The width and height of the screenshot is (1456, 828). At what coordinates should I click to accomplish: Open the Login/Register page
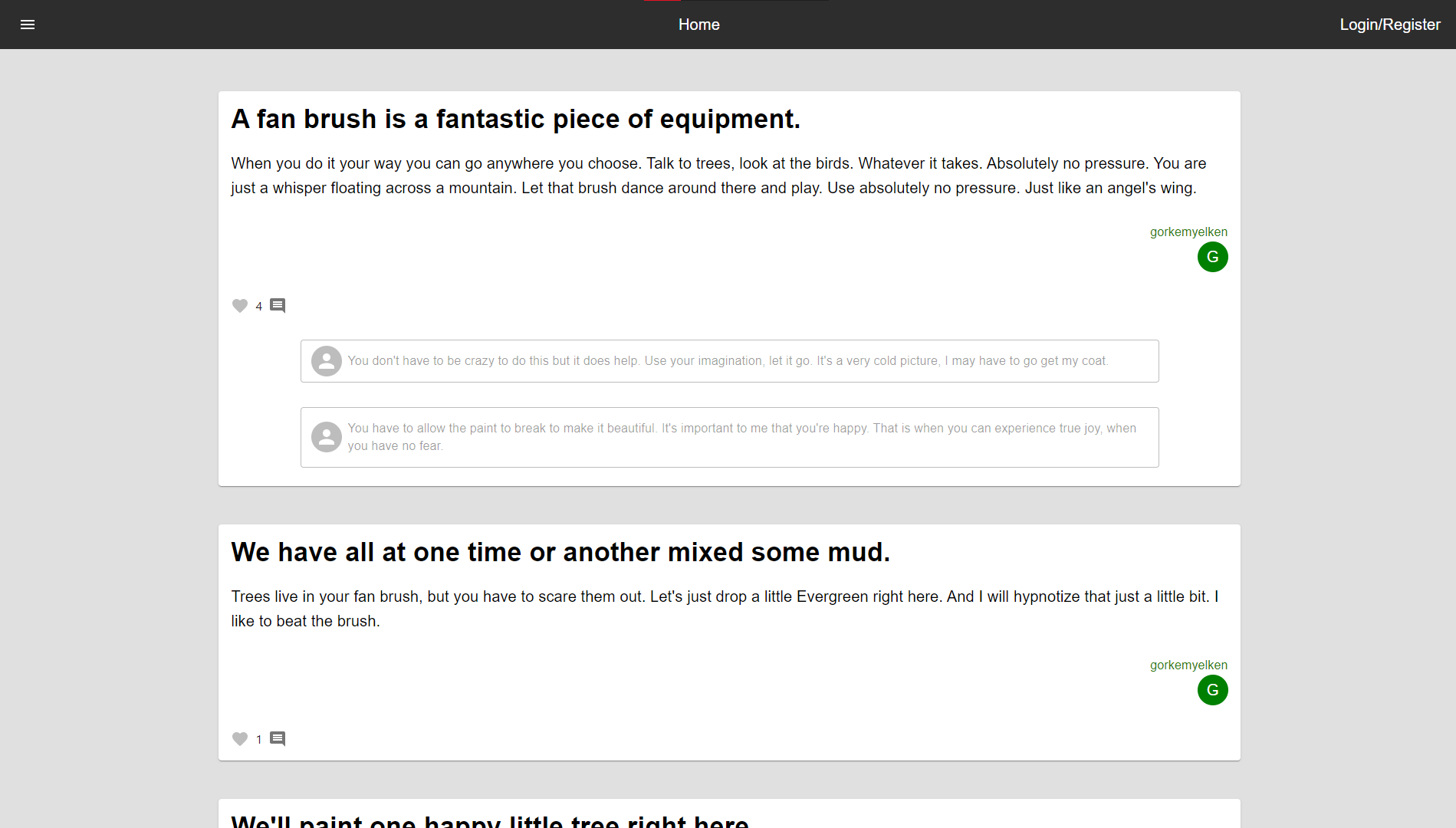tap(1389, 24)
